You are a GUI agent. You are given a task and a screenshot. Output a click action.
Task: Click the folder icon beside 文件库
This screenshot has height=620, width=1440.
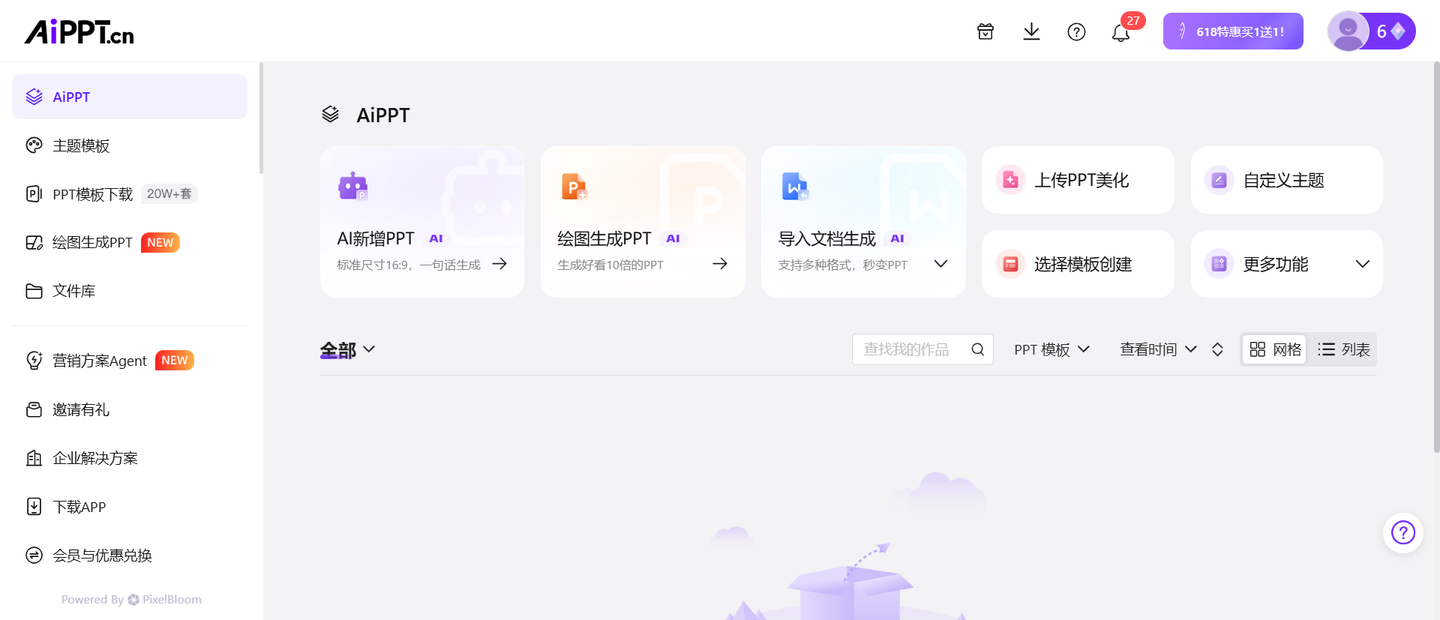coord(34,291)
